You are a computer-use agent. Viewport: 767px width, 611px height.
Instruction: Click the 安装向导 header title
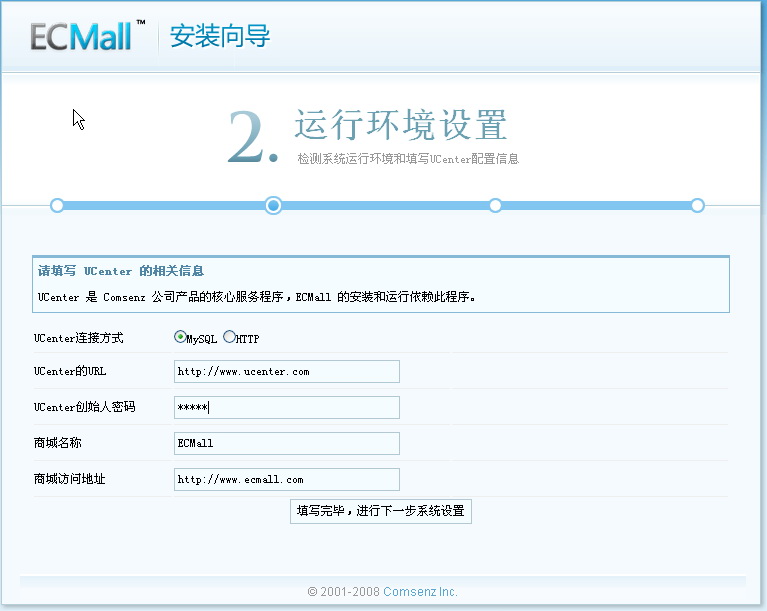pyautogui.click(x=220, y=37)
